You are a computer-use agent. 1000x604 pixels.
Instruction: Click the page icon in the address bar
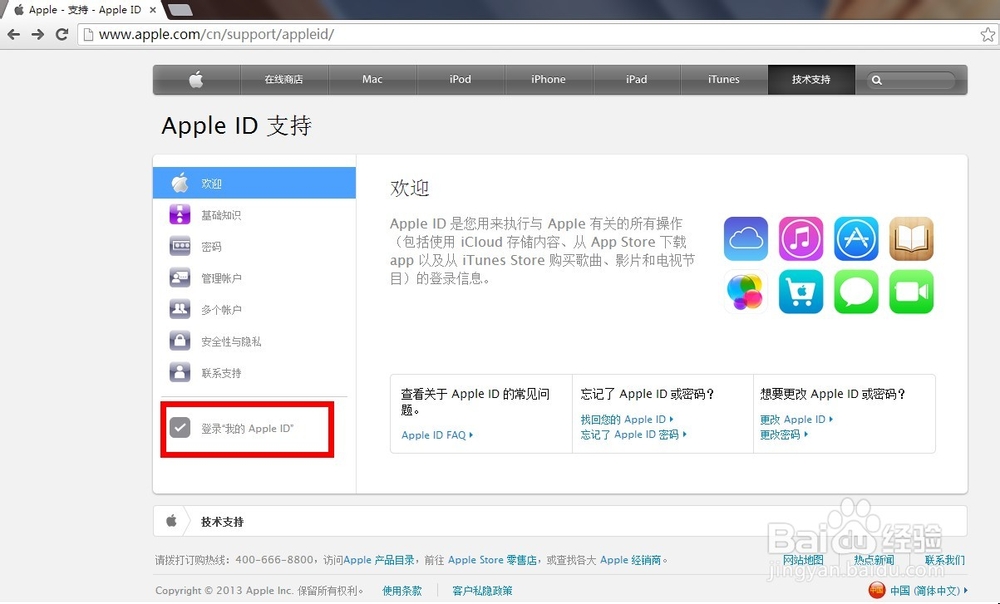coord(89,34)
